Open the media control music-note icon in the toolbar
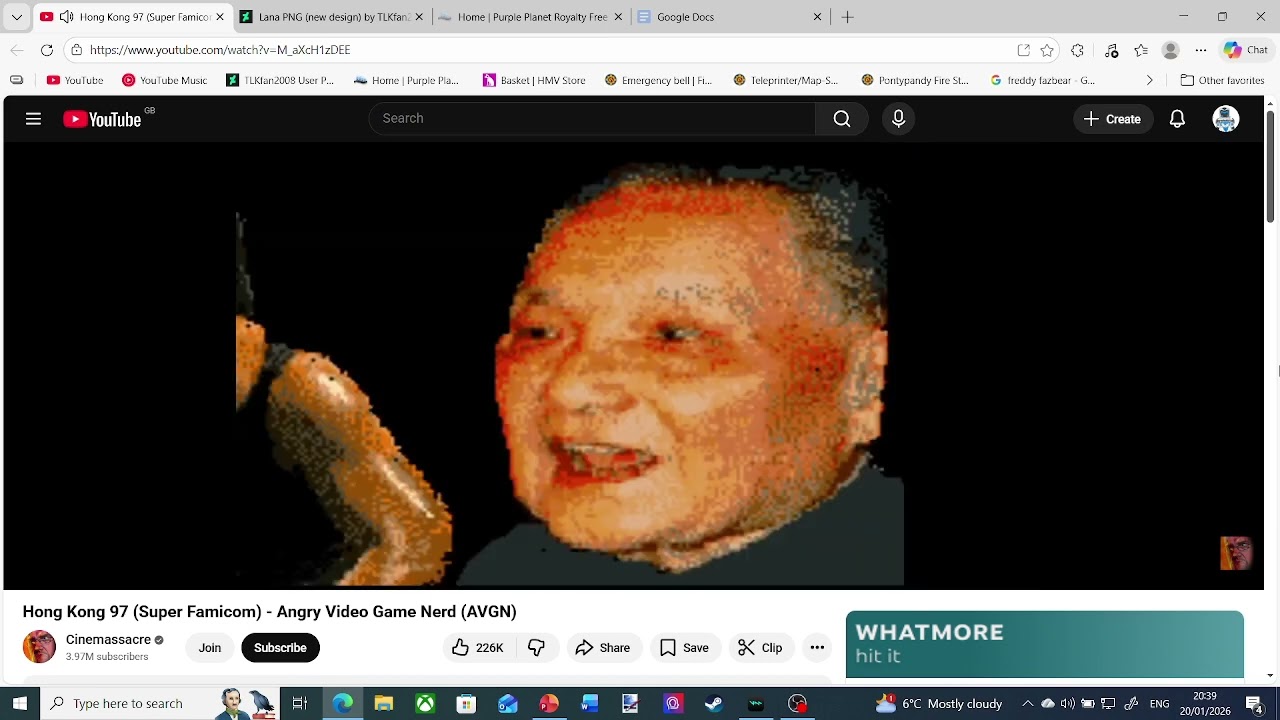Image resolution: width=1280 pixels, height=720 pixels. click(1111, 50)
